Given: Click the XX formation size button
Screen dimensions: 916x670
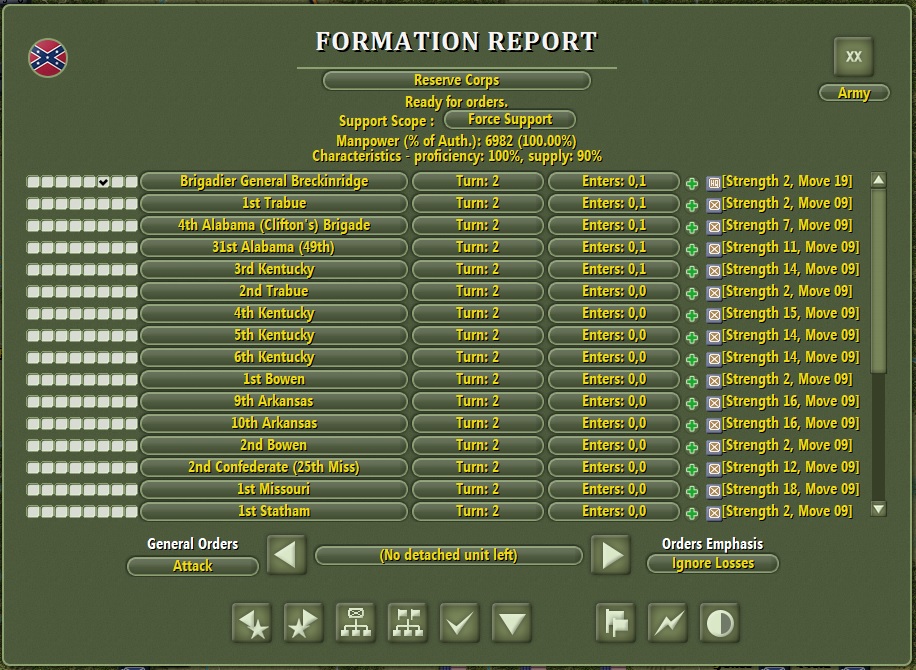Looking at the screenshot, I should coord(853,57).
